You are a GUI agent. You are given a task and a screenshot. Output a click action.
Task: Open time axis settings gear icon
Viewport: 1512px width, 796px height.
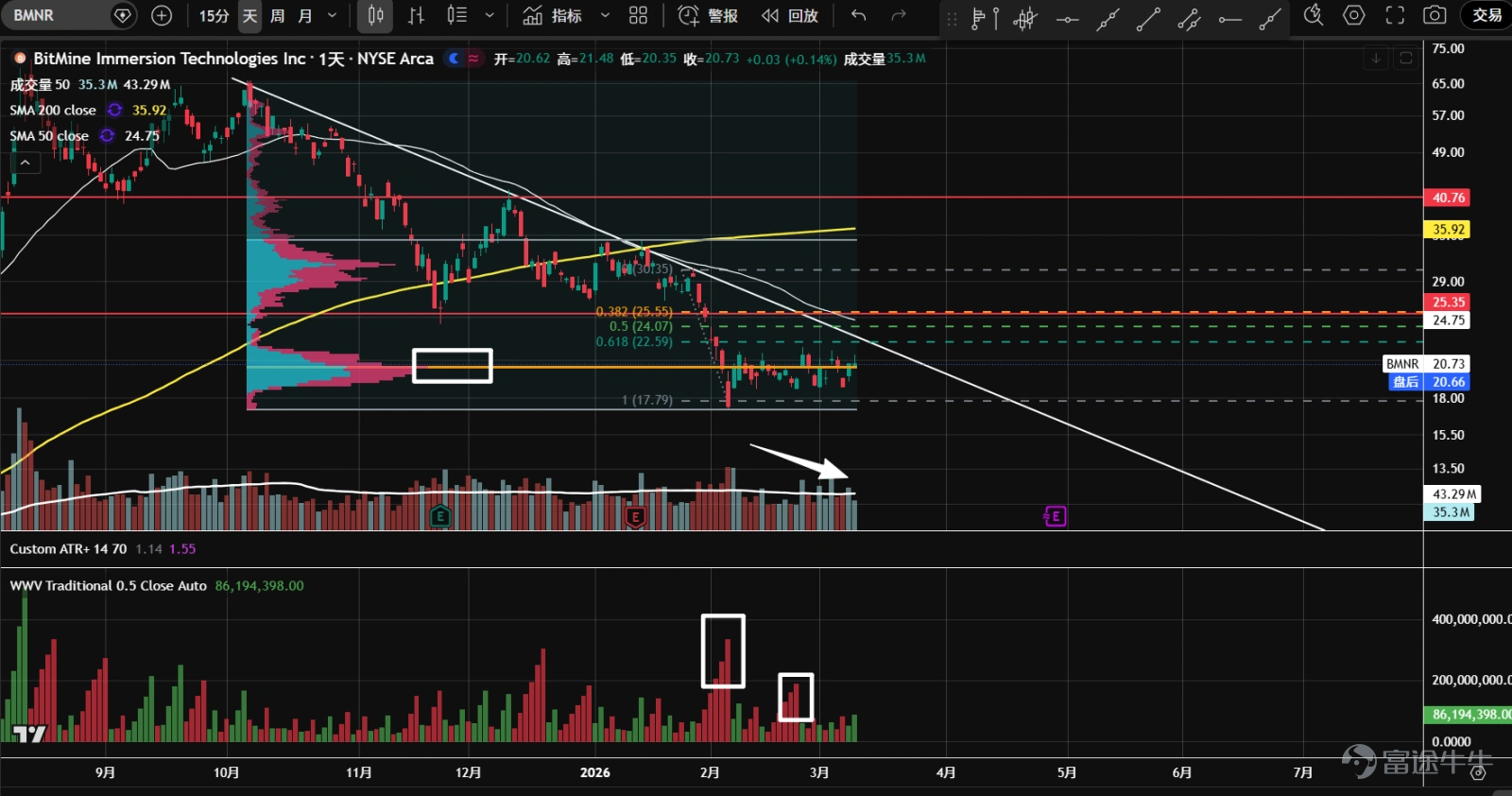coord(1478,772)
